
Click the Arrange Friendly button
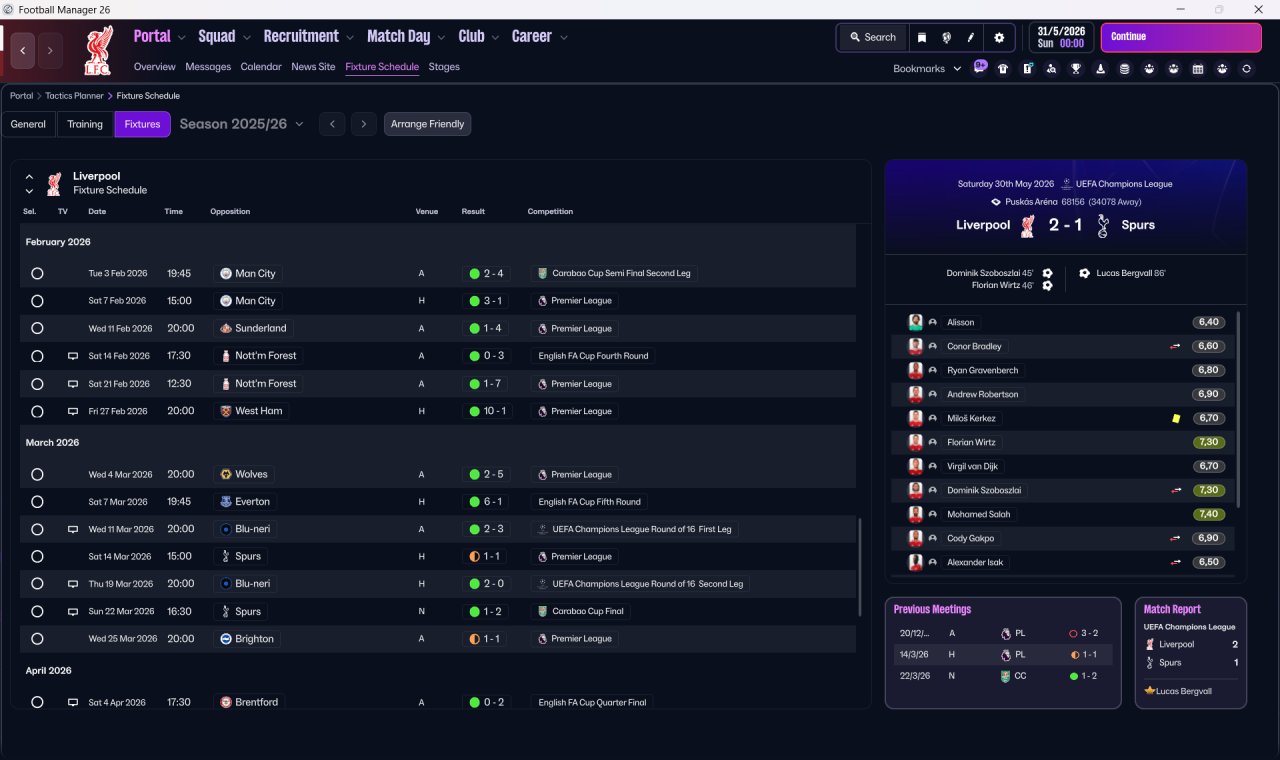coord(427,124)
